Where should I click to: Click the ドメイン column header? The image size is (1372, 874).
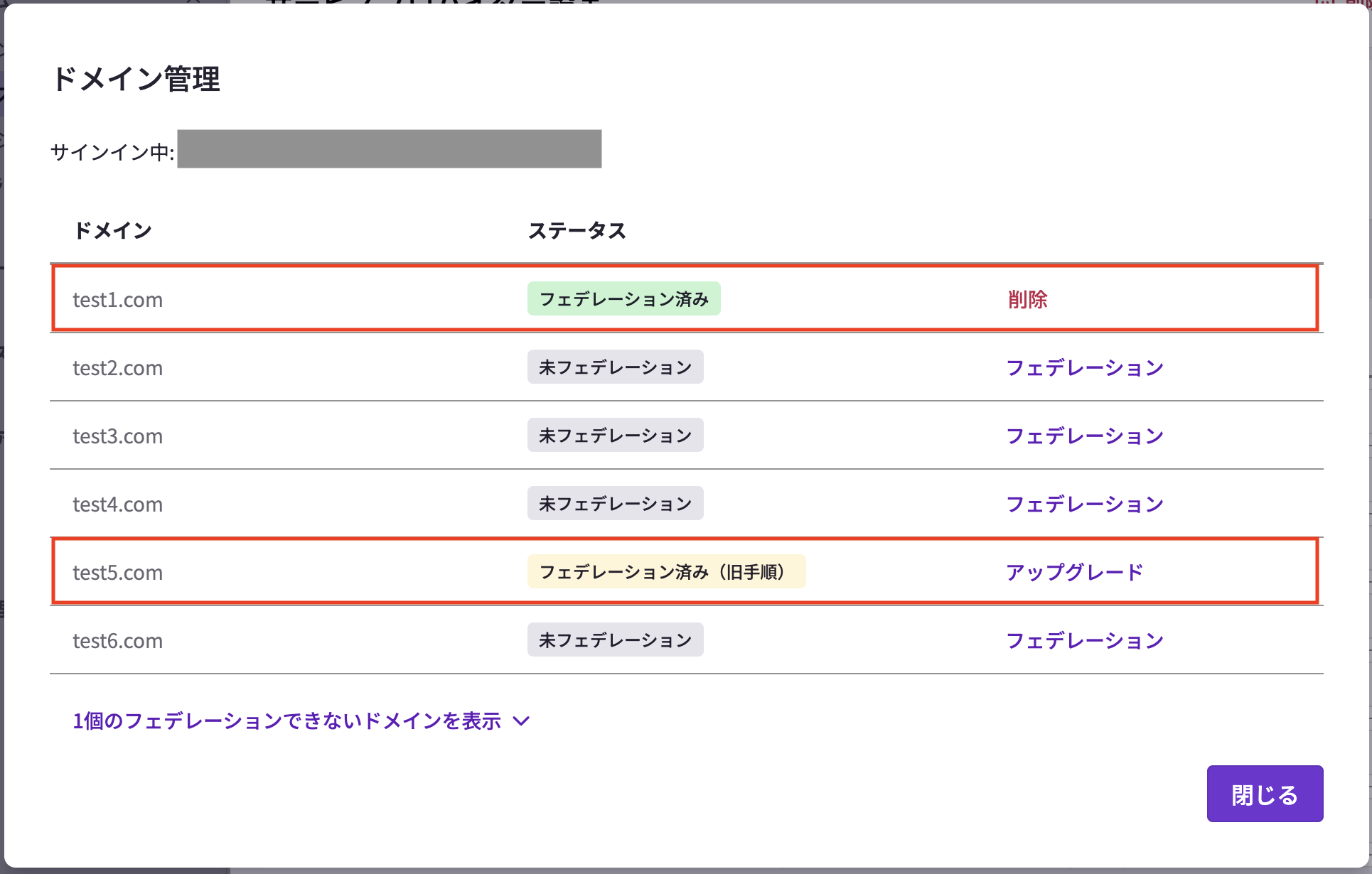[113, 230]
